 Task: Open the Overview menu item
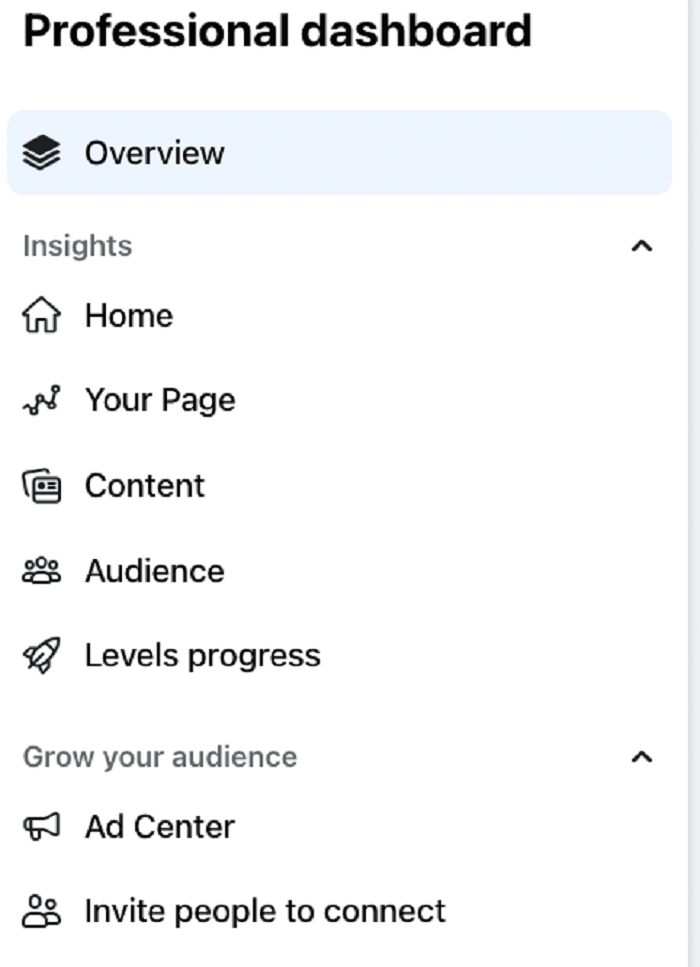coord(339,152)
